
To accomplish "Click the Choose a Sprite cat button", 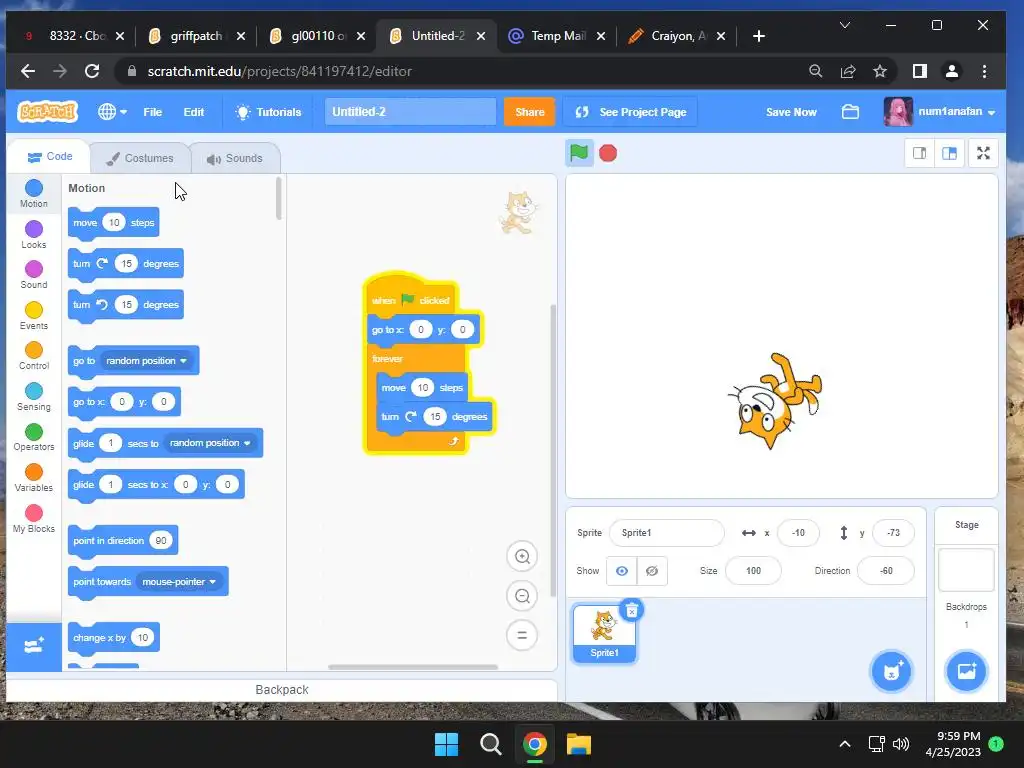I will [x=891, y=671].
